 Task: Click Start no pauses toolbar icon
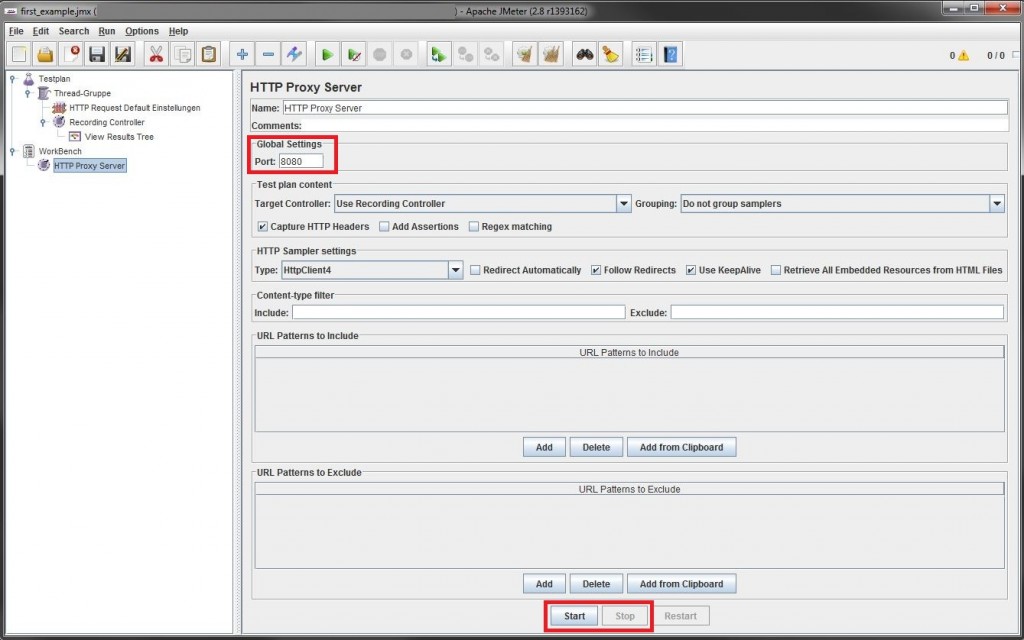(354, 54)
